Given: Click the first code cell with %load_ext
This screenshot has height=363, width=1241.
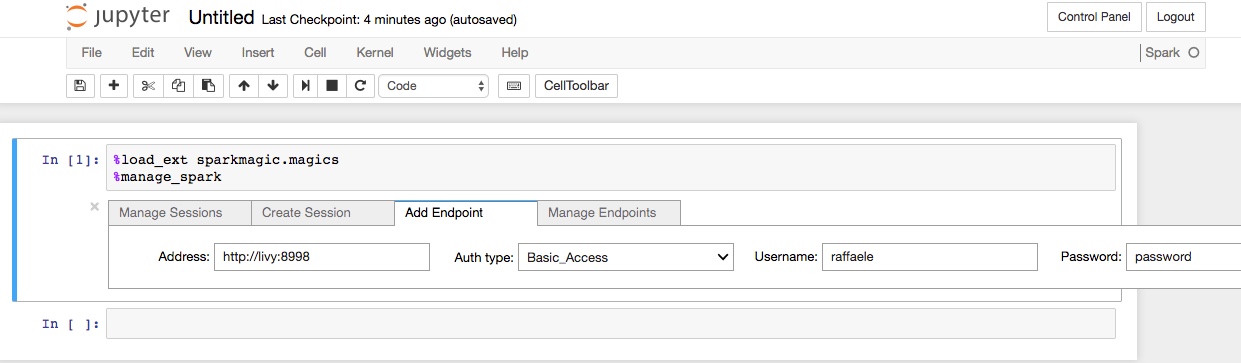Looking at the screenshot, I should click(611, 168).
